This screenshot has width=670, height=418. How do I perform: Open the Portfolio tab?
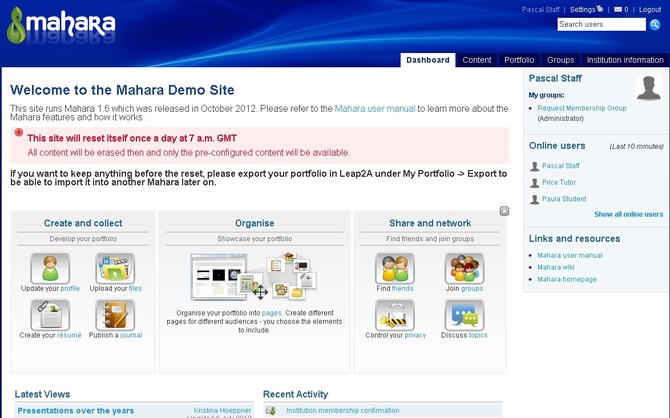pyautogui.click(x=519, y=60)
